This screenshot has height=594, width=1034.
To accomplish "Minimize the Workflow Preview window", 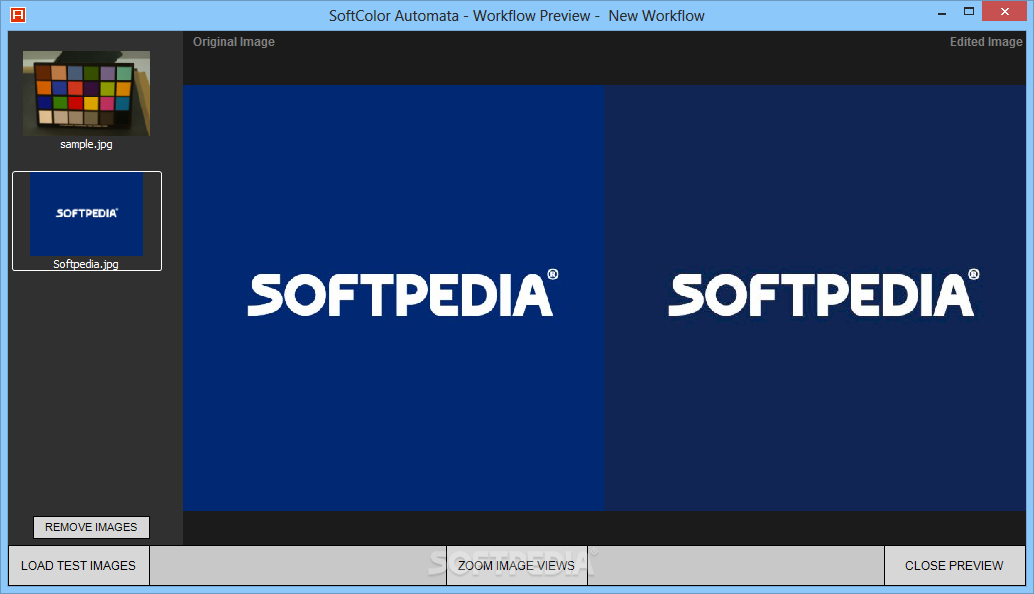I will click(x=942, y=12).
